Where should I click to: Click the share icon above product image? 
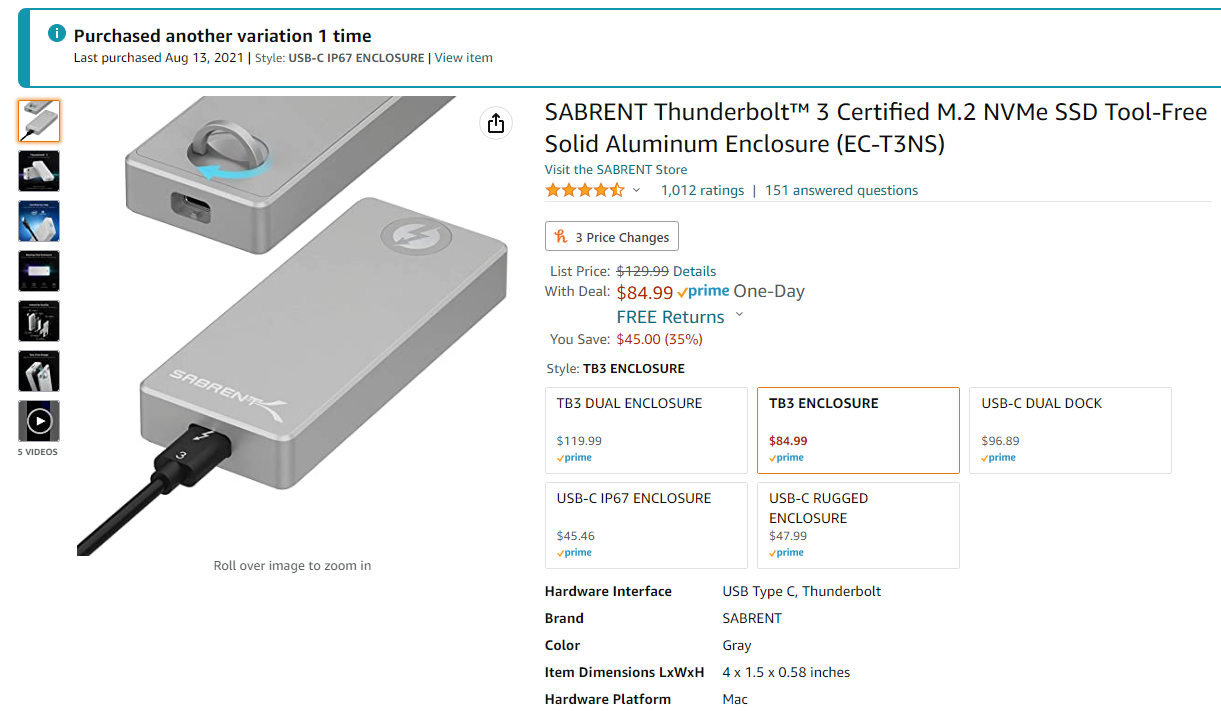click(x=496, y=123)
